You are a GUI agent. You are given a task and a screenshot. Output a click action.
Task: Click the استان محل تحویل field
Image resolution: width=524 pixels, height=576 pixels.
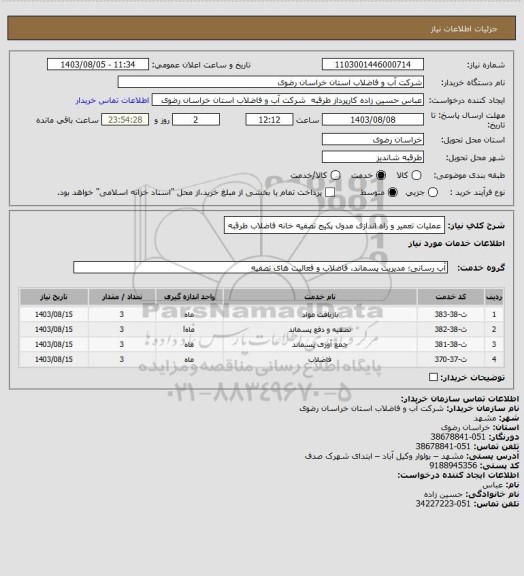click(373, 140)
